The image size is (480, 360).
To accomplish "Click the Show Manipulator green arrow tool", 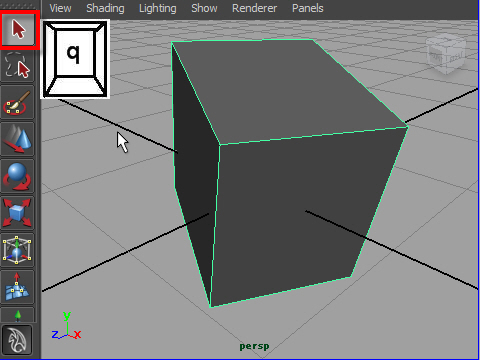I will pos(18,315).
